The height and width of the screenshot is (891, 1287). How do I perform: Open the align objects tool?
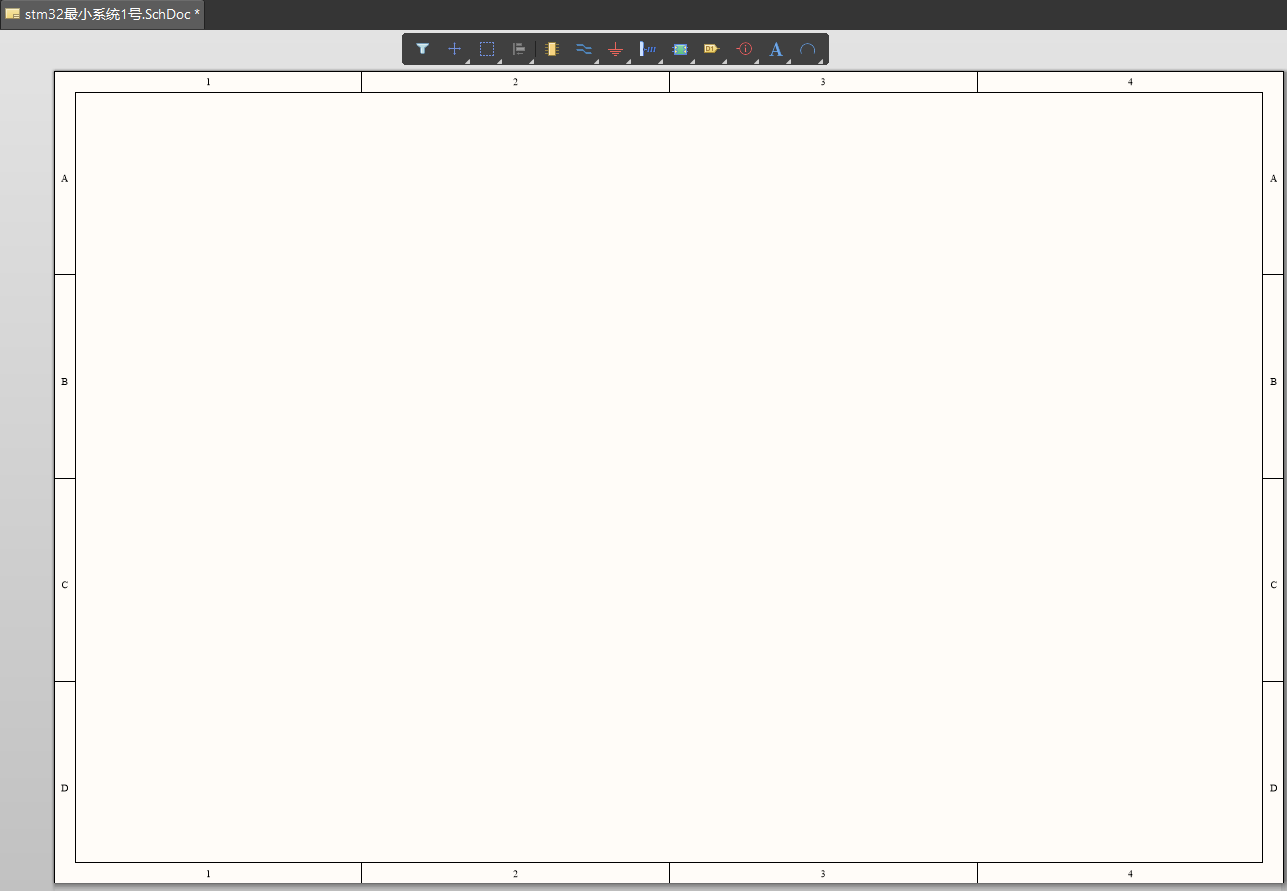(519, 48)
